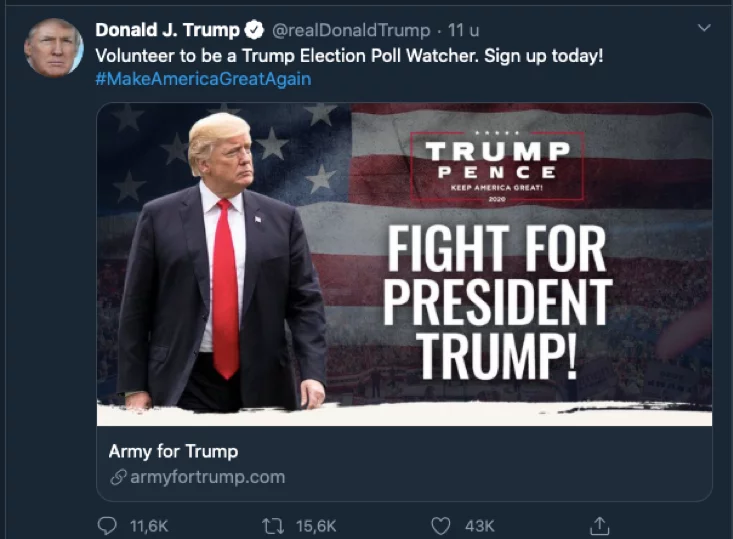Open Donald J. Trump display name
Screen dimensions: 733x539
pos(167,30)
